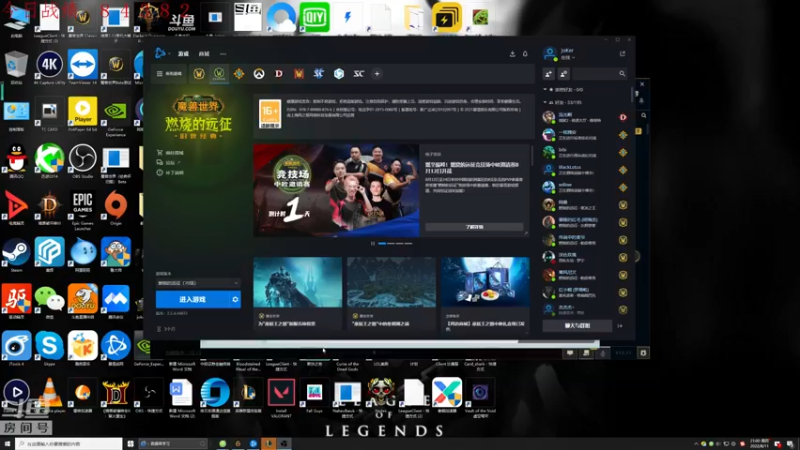The image size is (800, 450).
Task: Click the Chats and Groups button
Action: 577,326
